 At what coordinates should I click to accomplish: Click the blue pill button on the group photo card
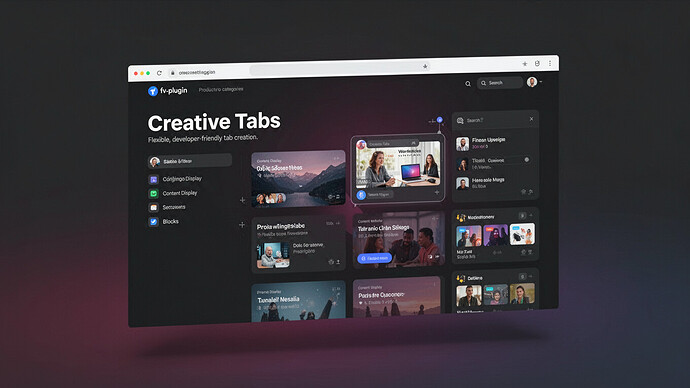374,258
